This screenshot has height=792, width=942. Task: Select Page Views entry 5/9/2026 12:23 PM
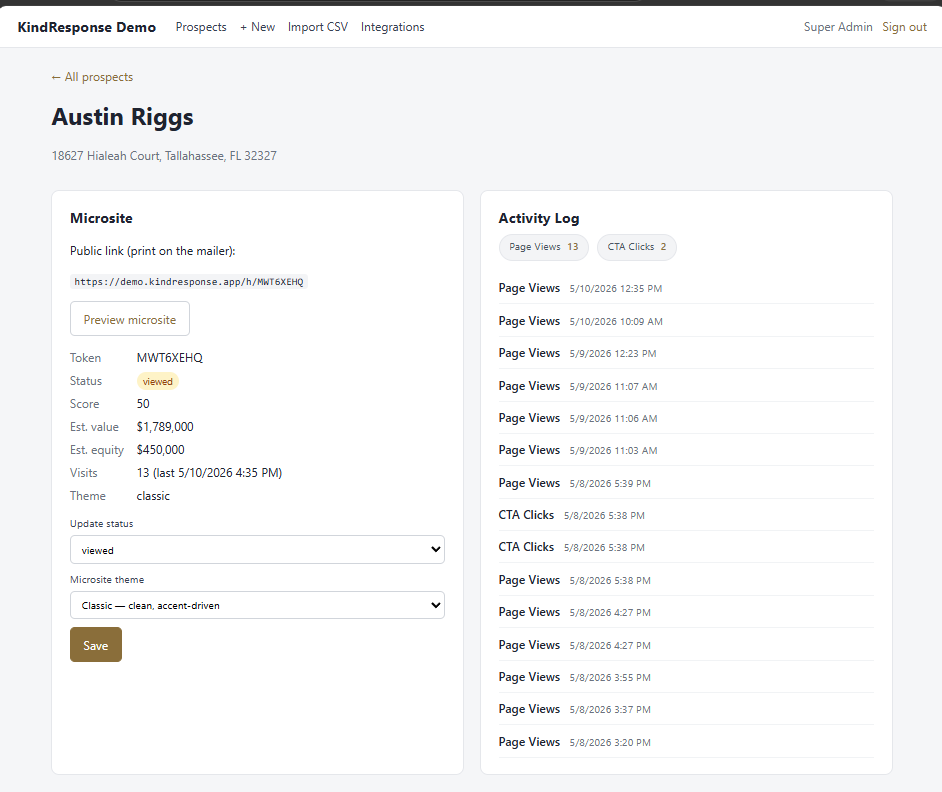click(685, 353)
